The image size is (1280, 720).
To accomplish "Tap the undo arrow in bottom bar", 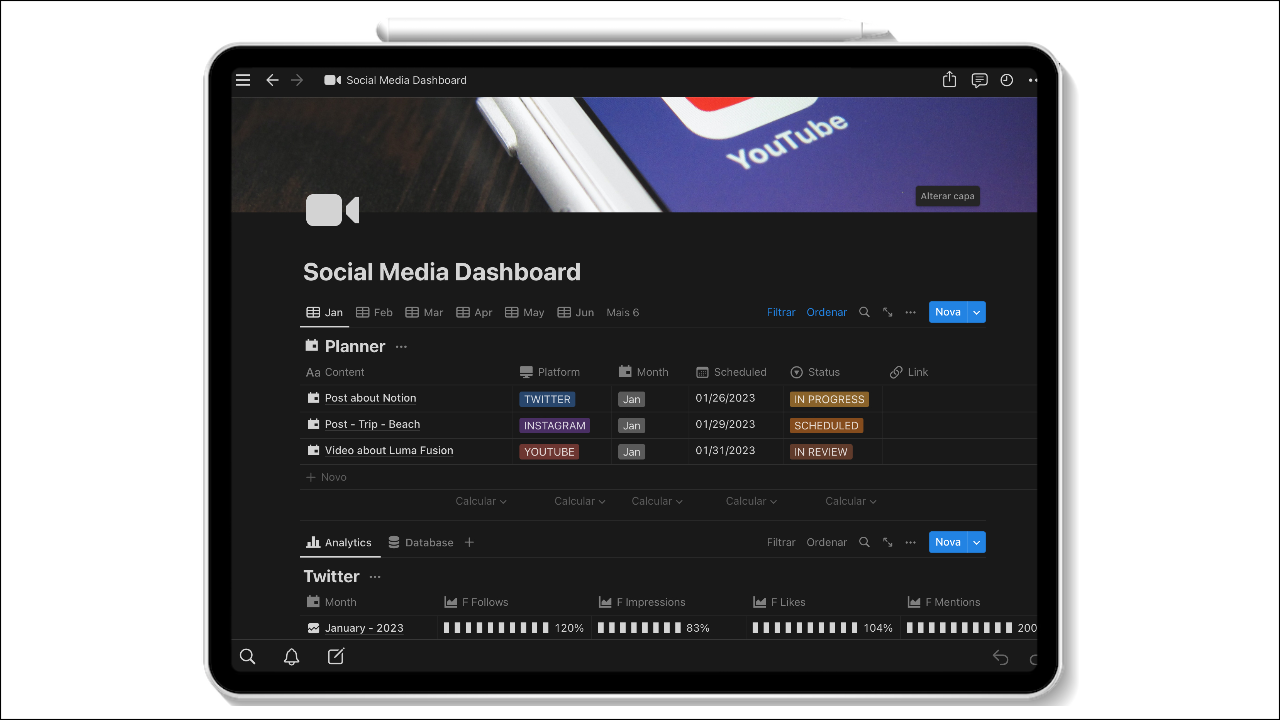I will [1000, 657].
